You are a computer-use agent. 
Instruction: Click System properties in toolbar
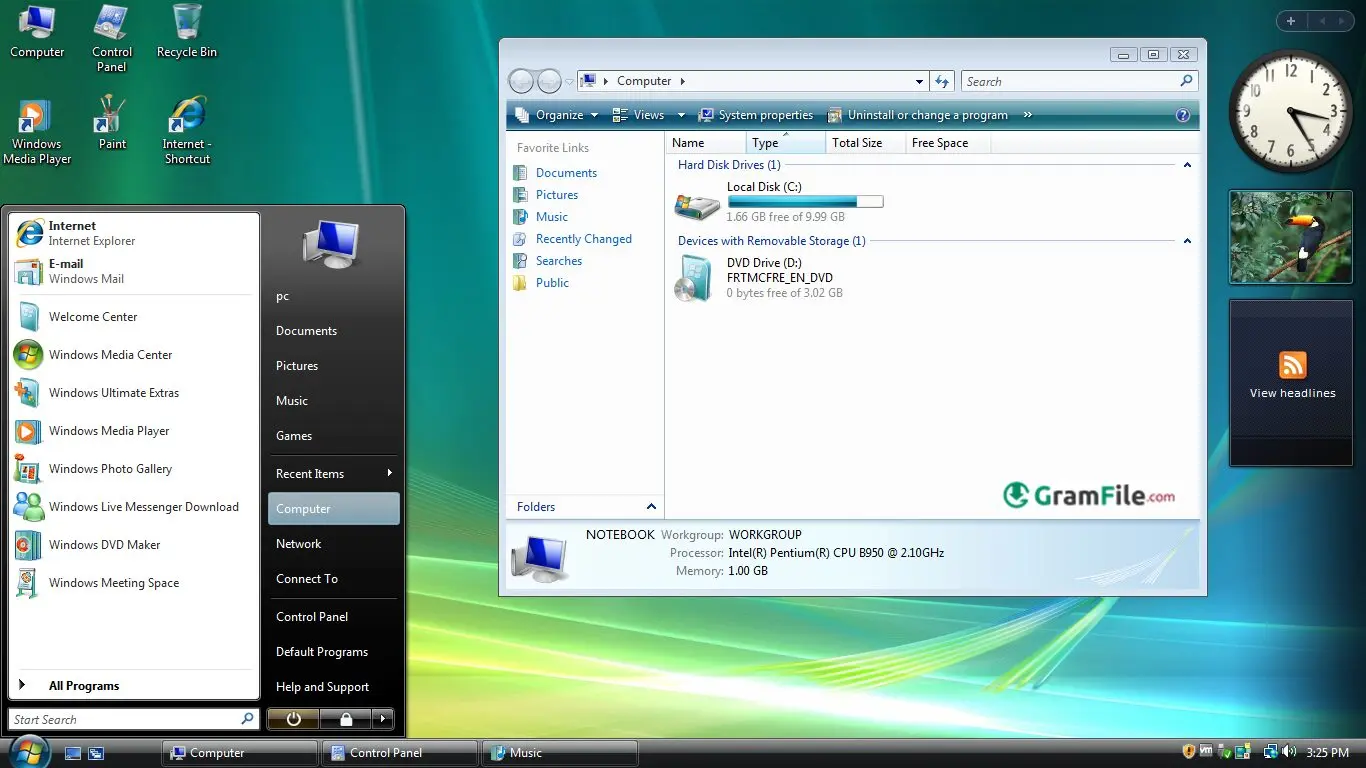(x=756, y=115)
